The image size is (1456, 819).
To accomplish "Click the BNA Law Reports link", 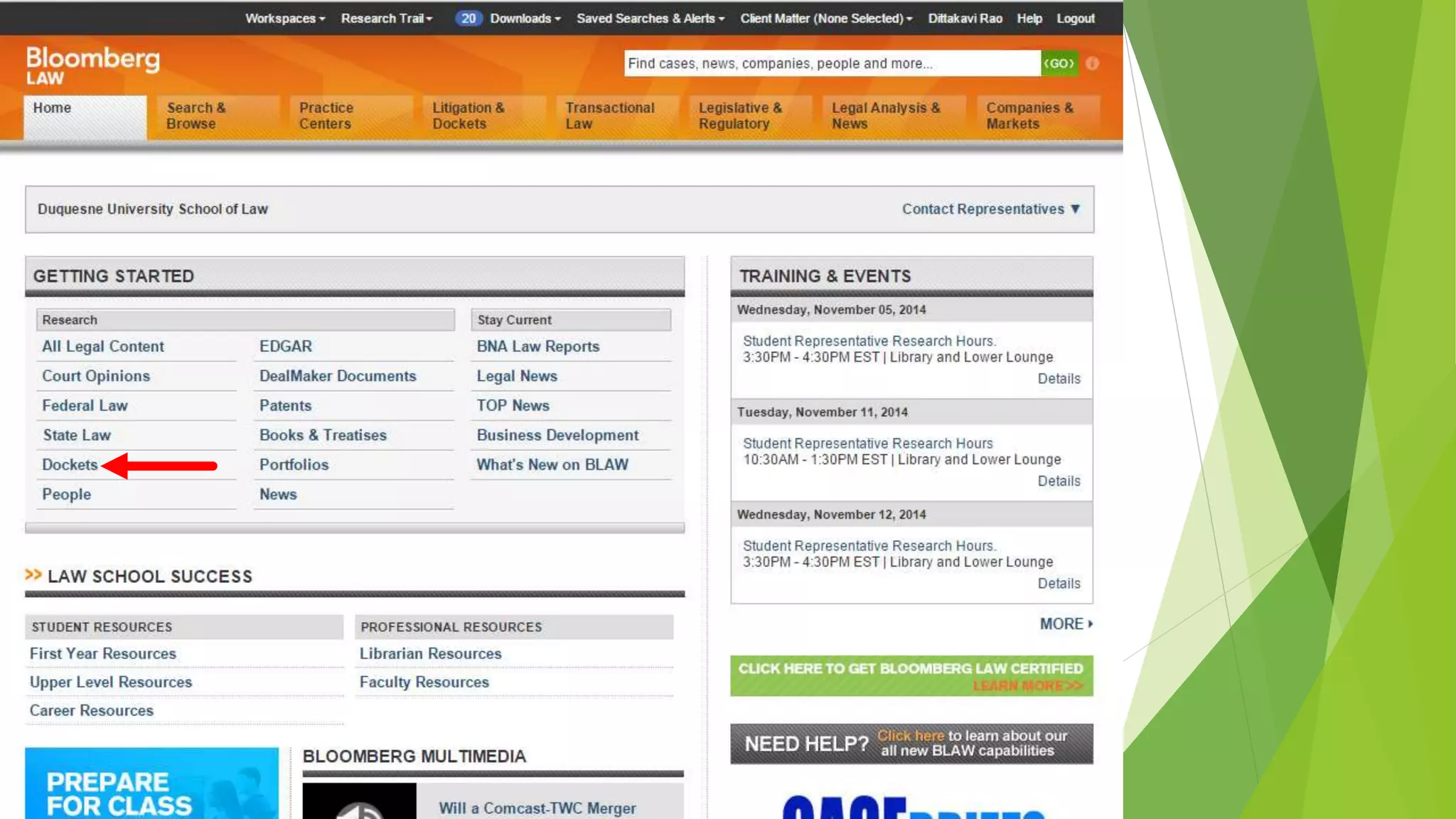I will coord(537,346).
